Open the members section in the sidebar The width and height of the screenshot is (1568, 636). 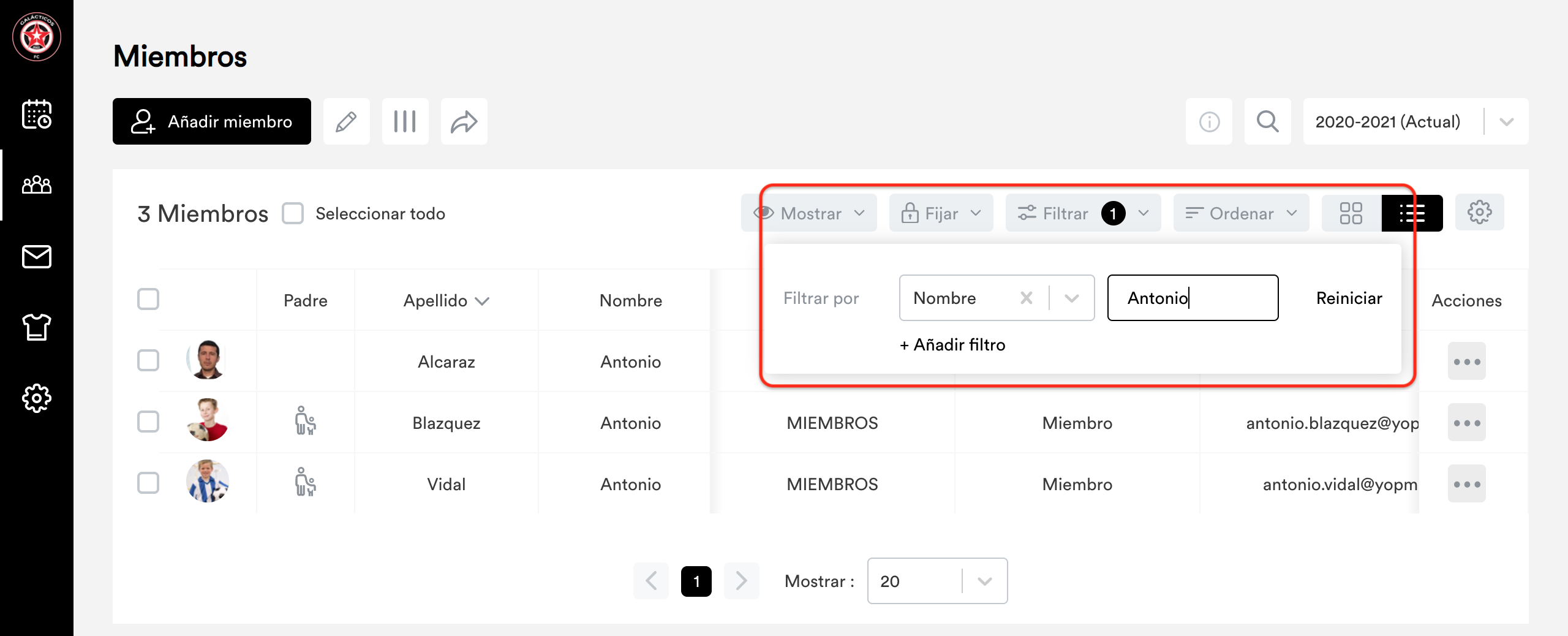[x=37, y=184]
